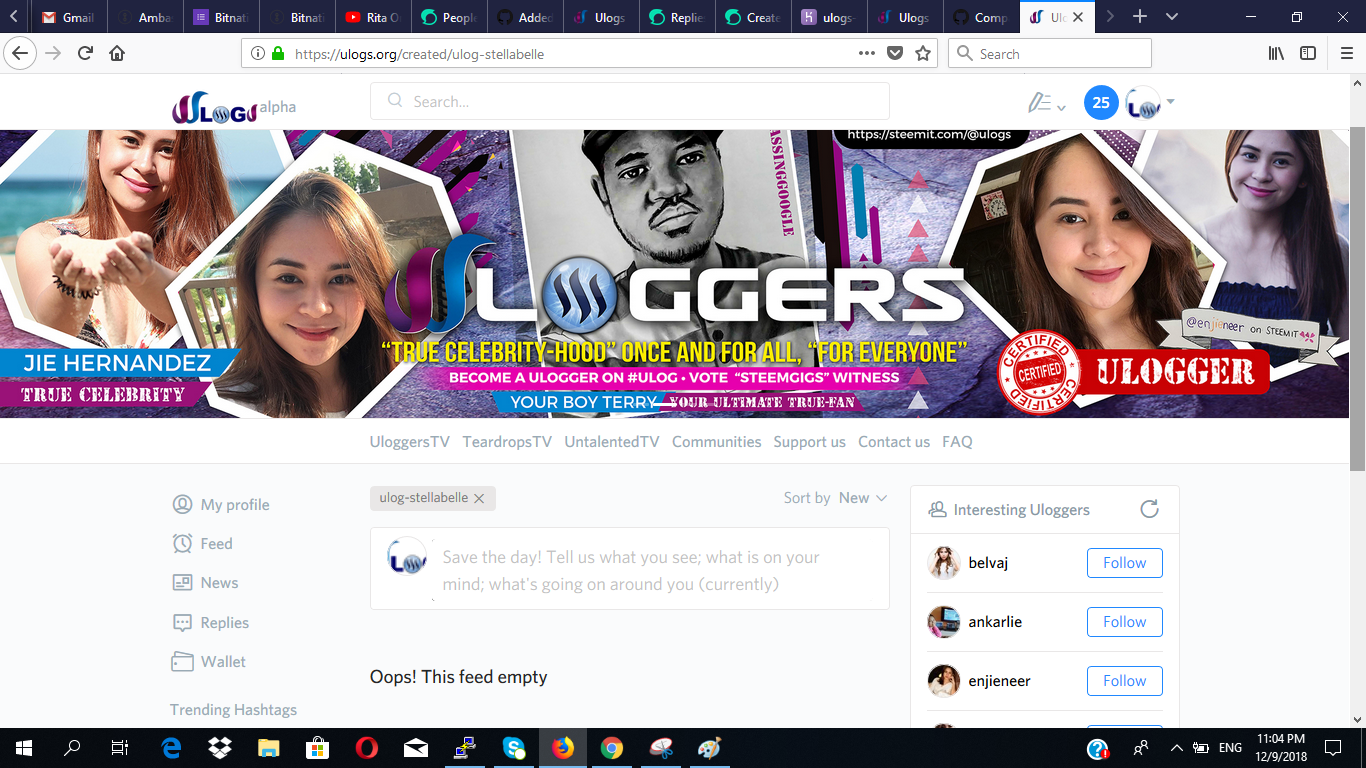1366x768 pixels.
Task: Switch to the Rita O YouTube tab
Action: point(374,17)
